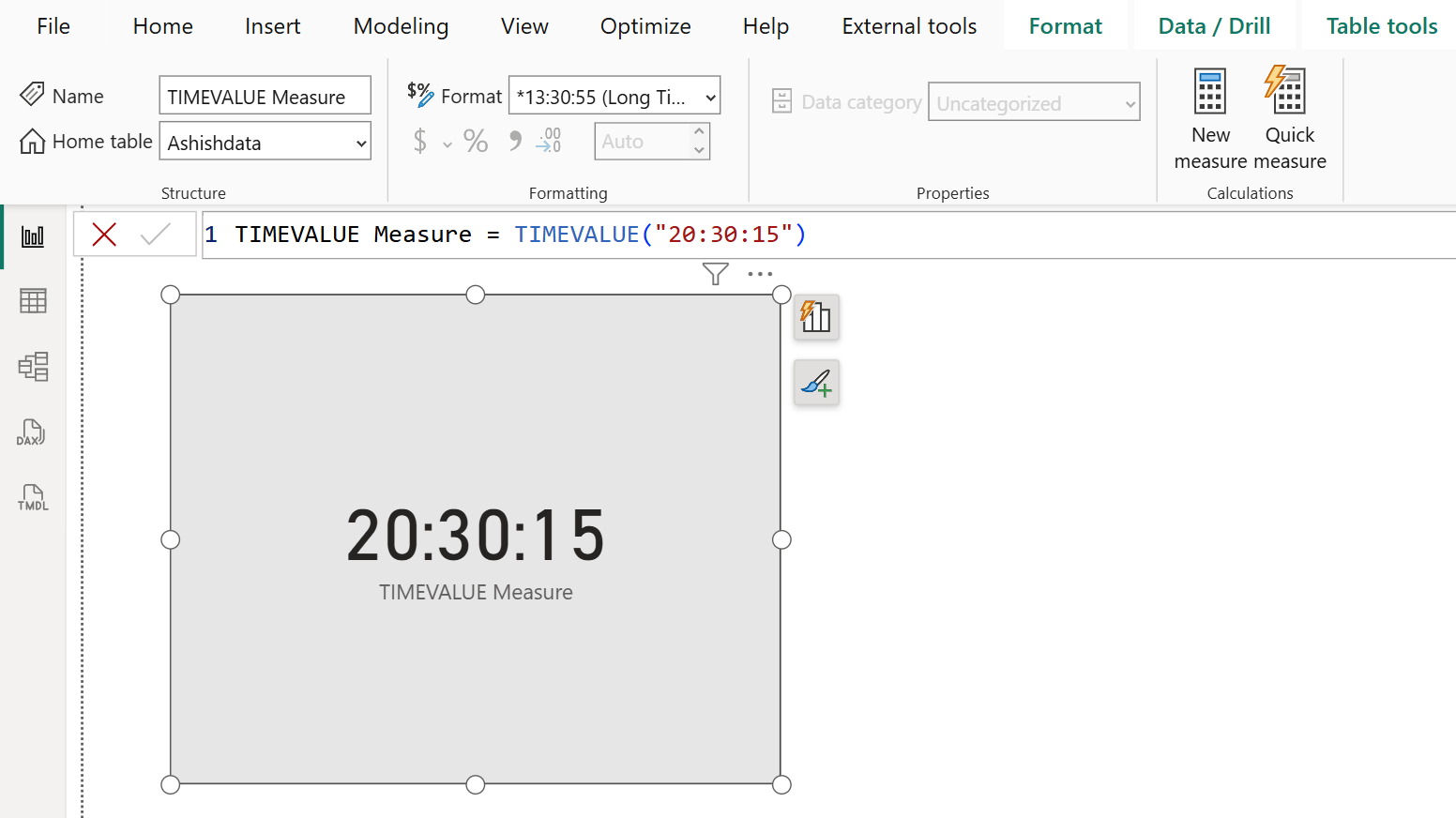This screenshot has height=818, width=1456.
Task: Open the filter control above the card visual
Action: 715,273
